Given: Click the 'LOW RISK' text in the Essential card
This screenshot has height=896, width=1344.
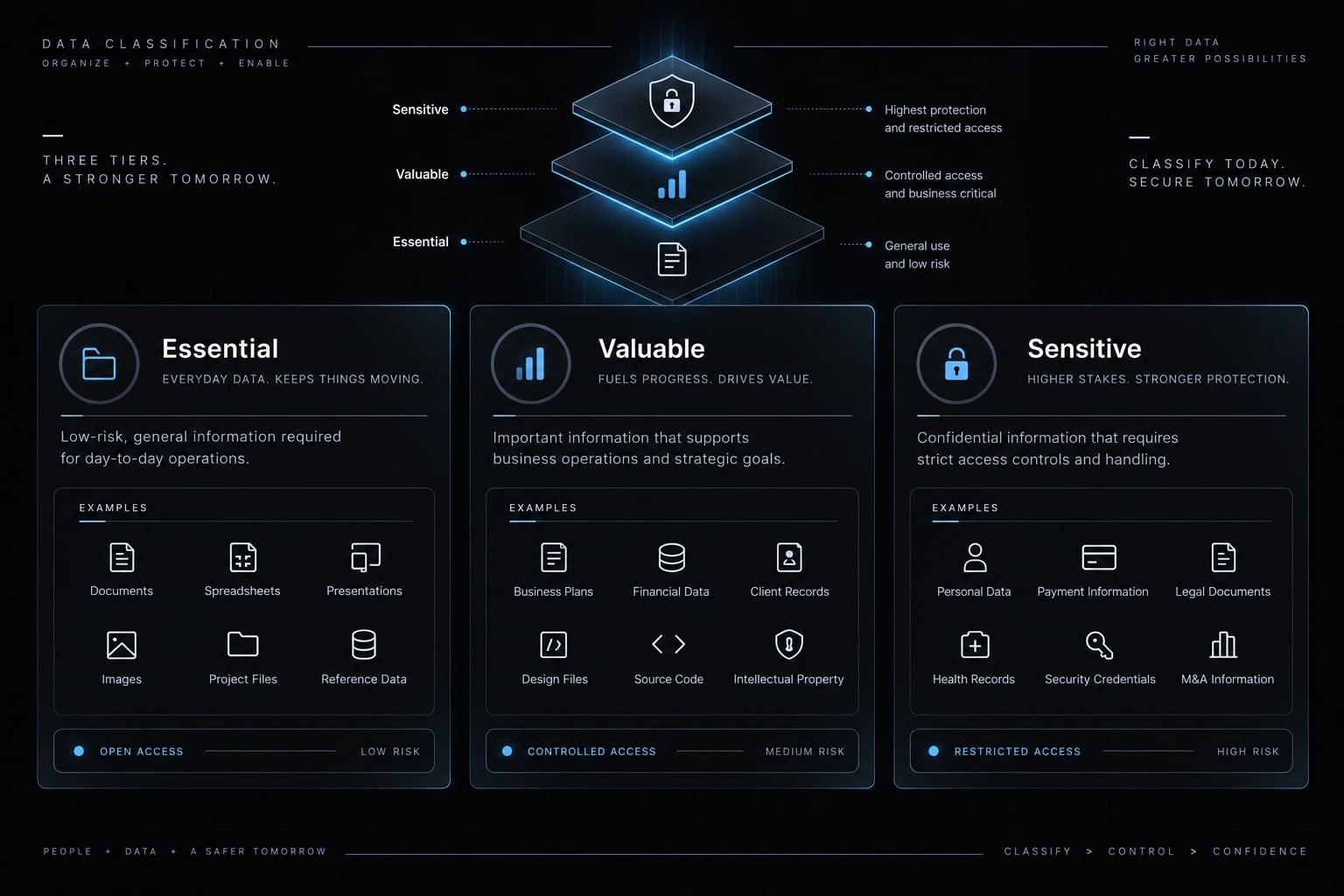Looking at the screenshot, I should click(390, 752).
